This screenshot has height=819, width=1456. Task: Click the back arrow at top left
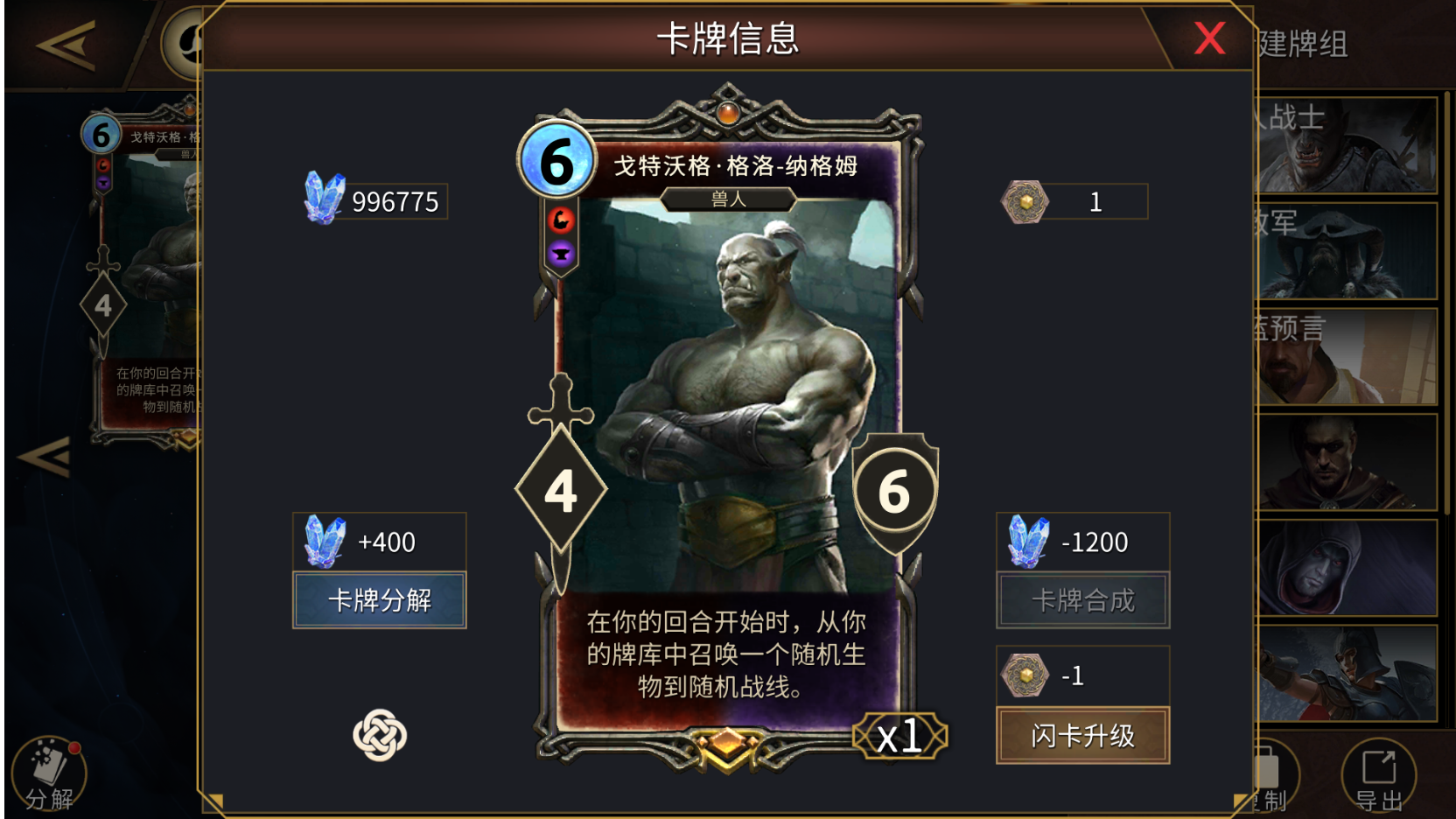(x=66, y=45)
